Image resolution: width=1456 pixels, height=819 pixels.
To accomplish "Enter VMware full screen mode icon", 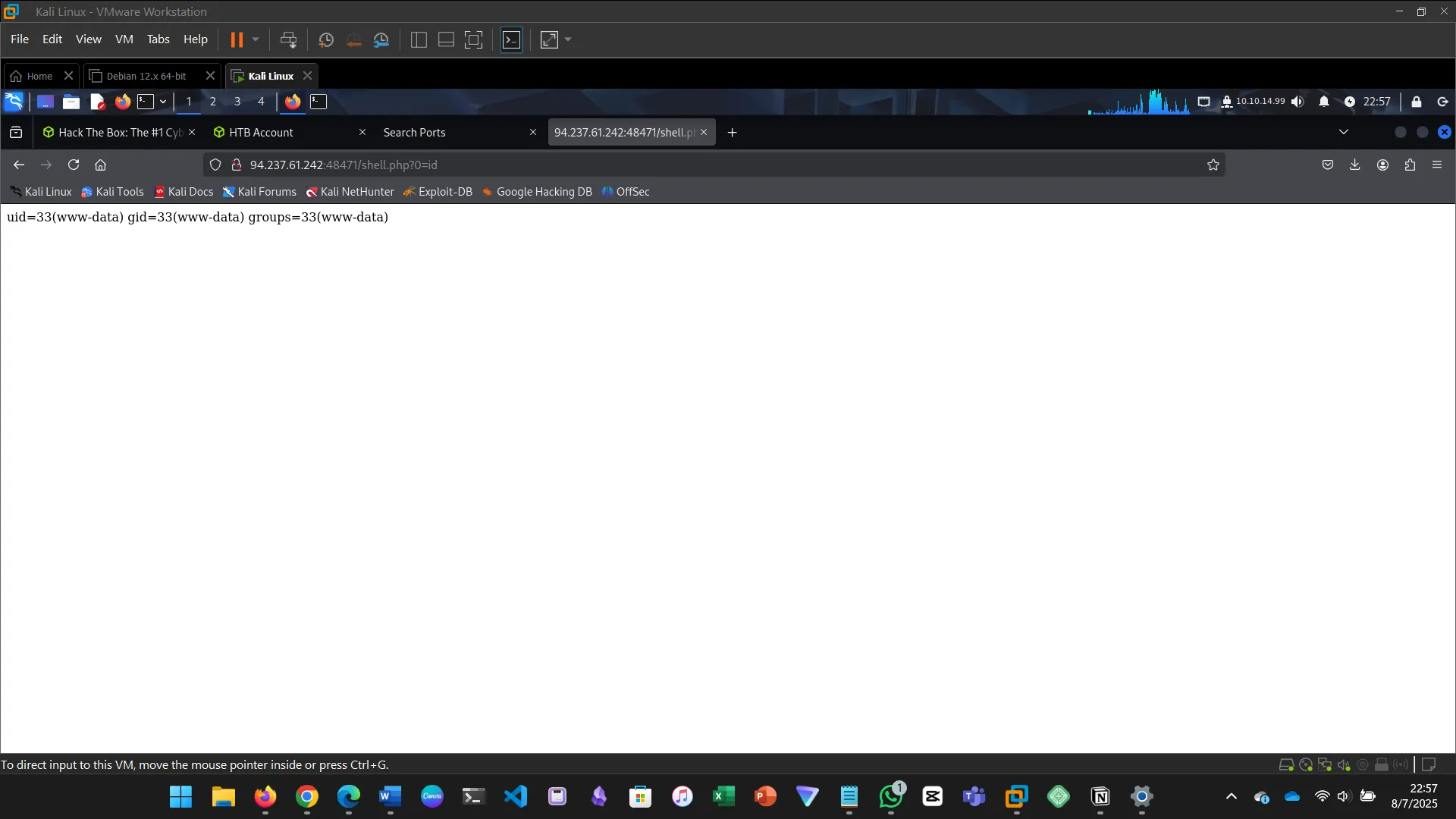I will click(473, 39).
